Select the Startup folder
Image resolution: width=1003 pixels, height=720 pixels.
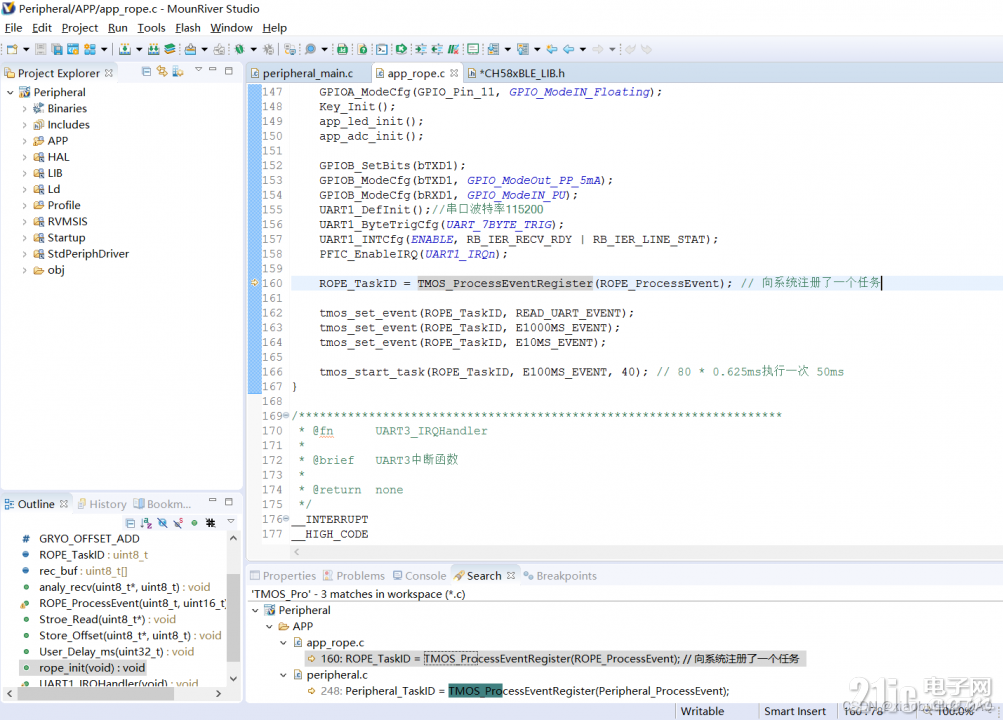66,238
